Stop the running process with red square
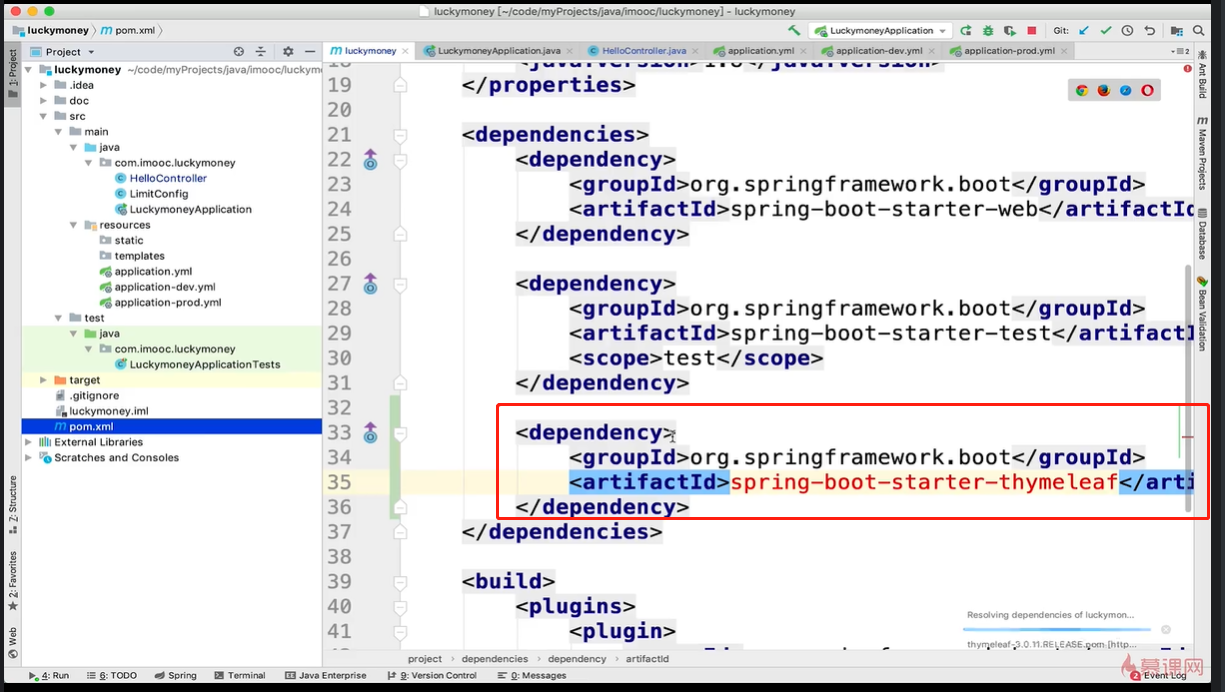1225x692 pixels. (x=1032, y=31)
